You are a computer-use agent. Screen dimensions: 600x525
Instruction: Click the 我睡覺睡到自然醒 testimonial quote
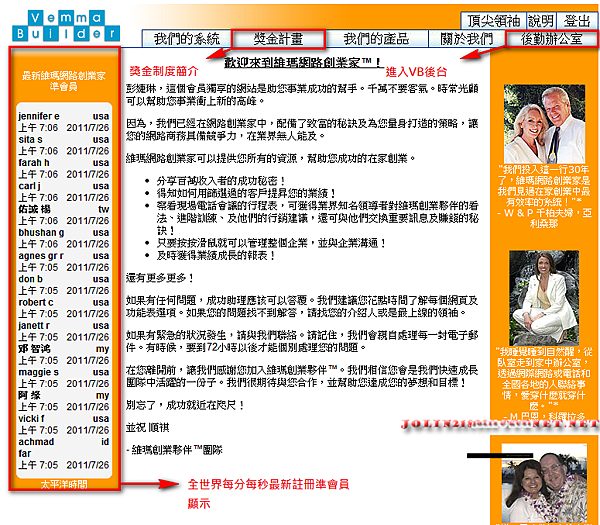coord(544,384)
